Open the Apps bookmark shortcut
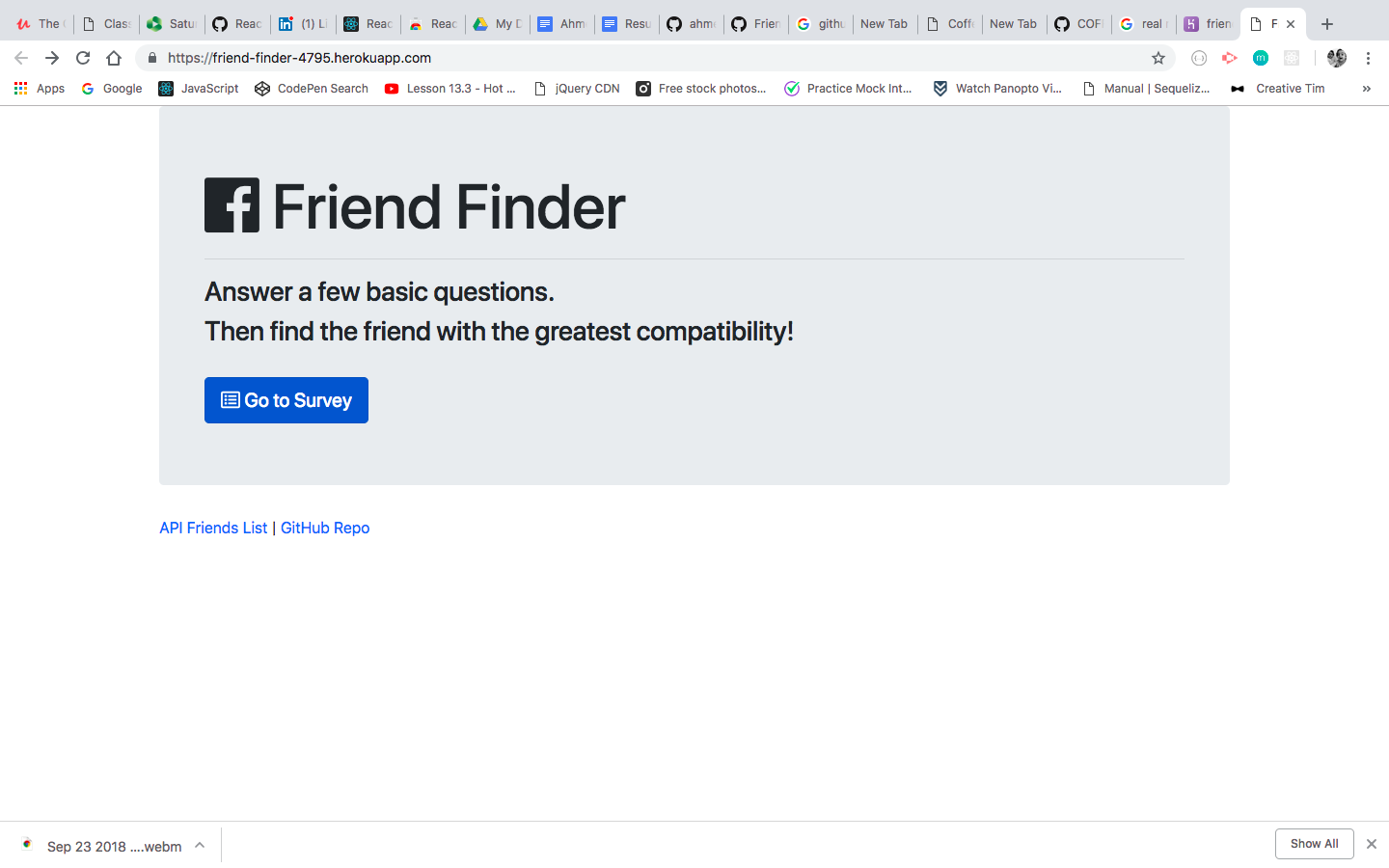This screenshot has width=1389, height=868. 40,89
